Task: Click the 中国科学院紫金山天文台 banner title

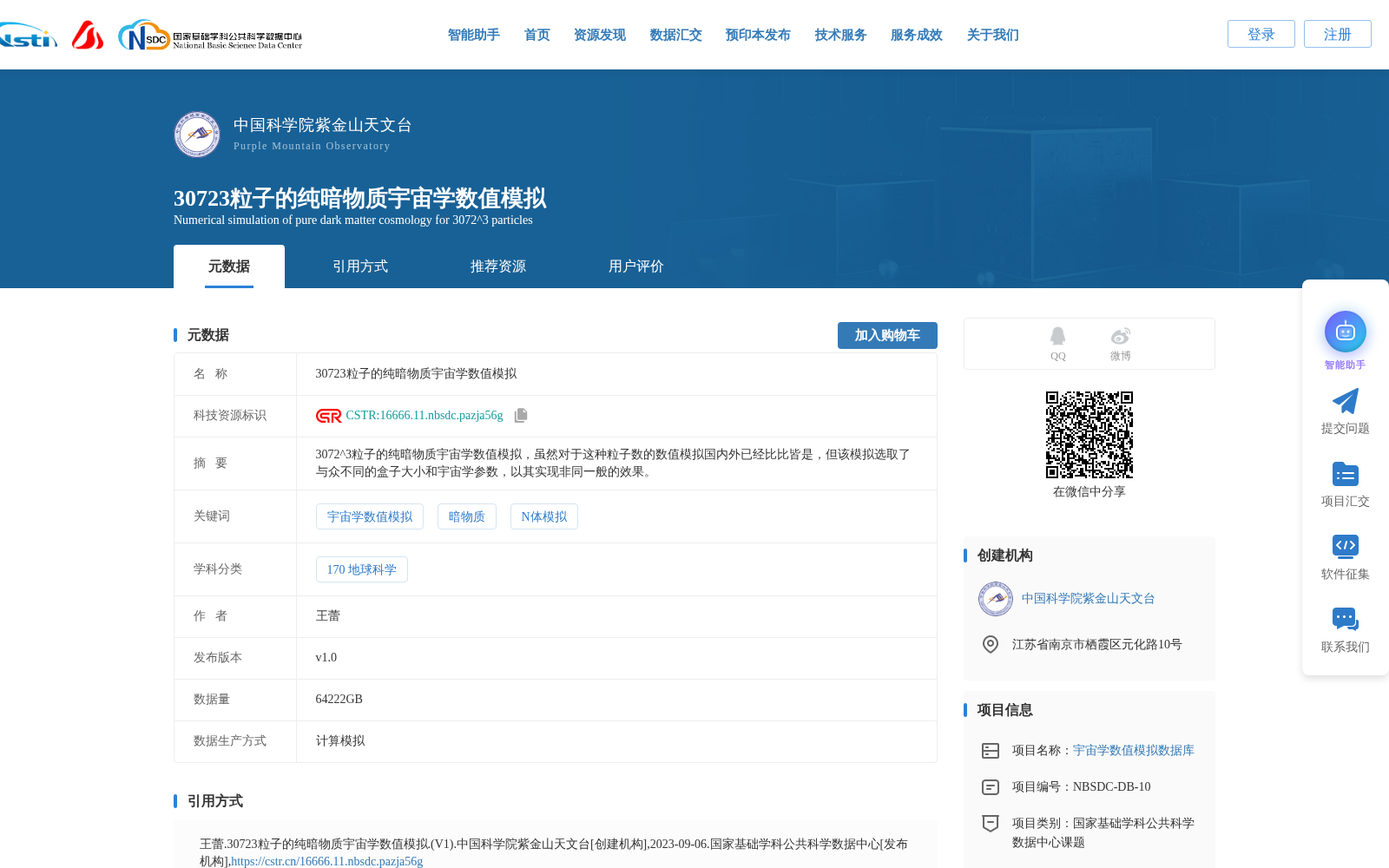Action: 323,125
